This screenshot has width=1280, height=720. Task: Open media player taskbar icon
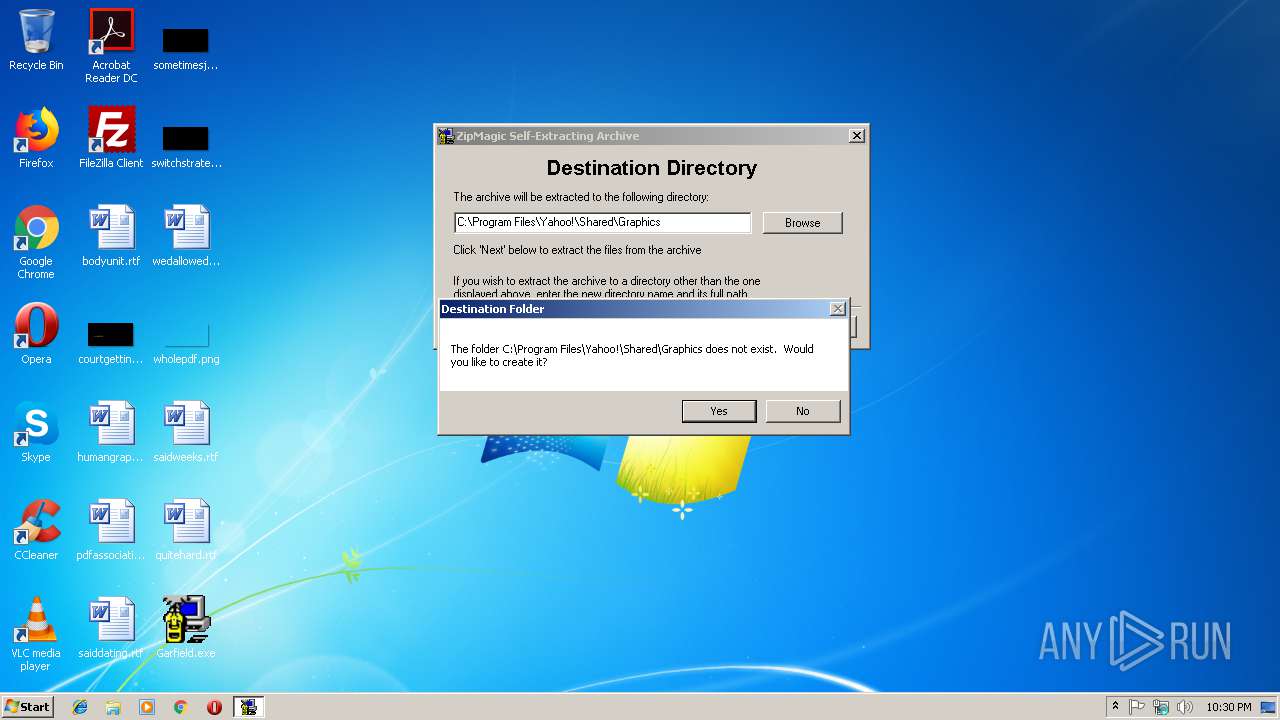[x=147, y=707]
